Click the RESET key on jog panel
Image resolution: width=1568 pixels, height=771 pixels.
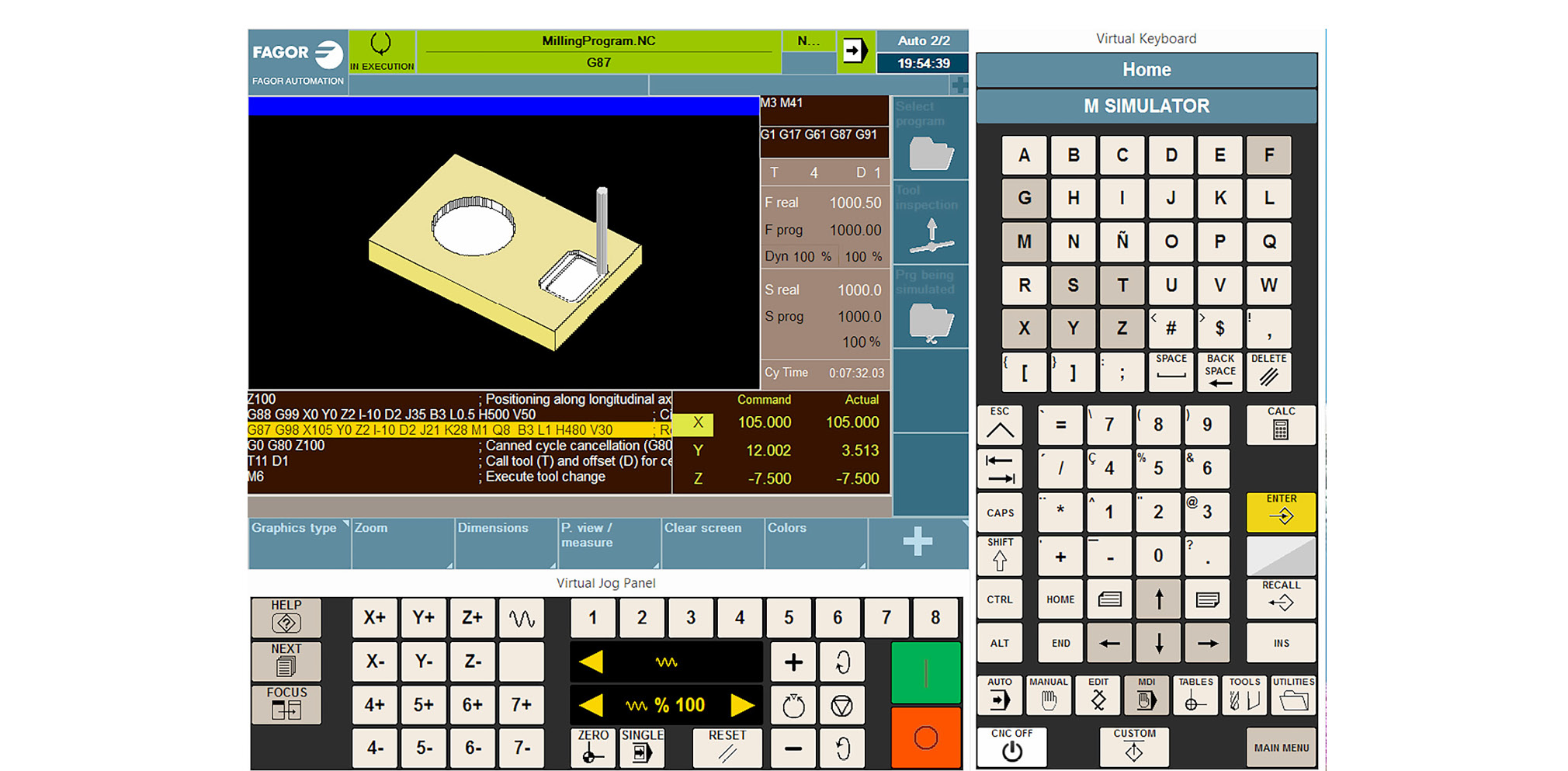pos(727,747)
